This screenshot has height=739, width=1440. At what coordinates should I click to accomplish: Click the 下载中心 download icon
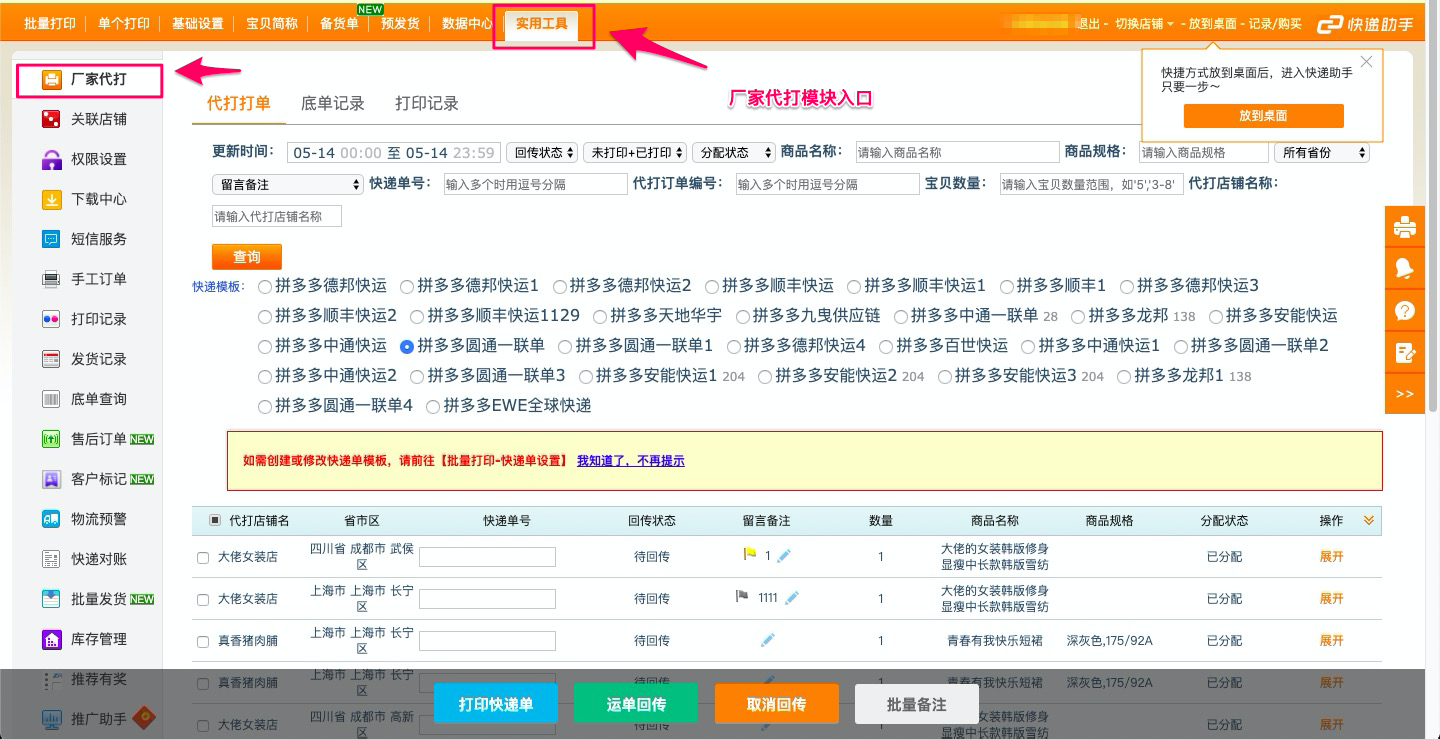point(51,199)
